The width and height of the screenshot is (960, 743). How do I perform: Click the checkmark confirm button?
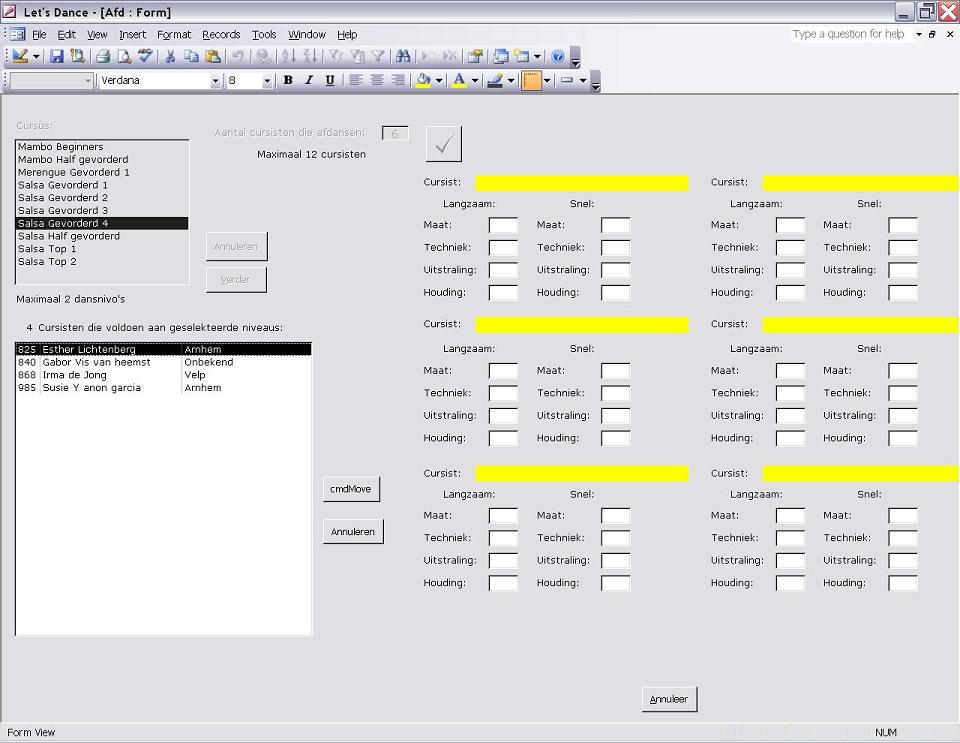444,144
